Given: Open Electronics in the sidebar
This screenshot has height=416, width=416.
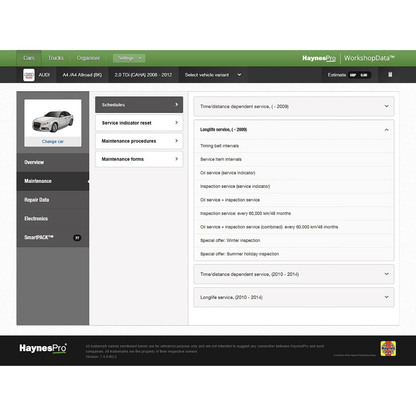Looking at the screenshot, I should click(x=53, y=219).
